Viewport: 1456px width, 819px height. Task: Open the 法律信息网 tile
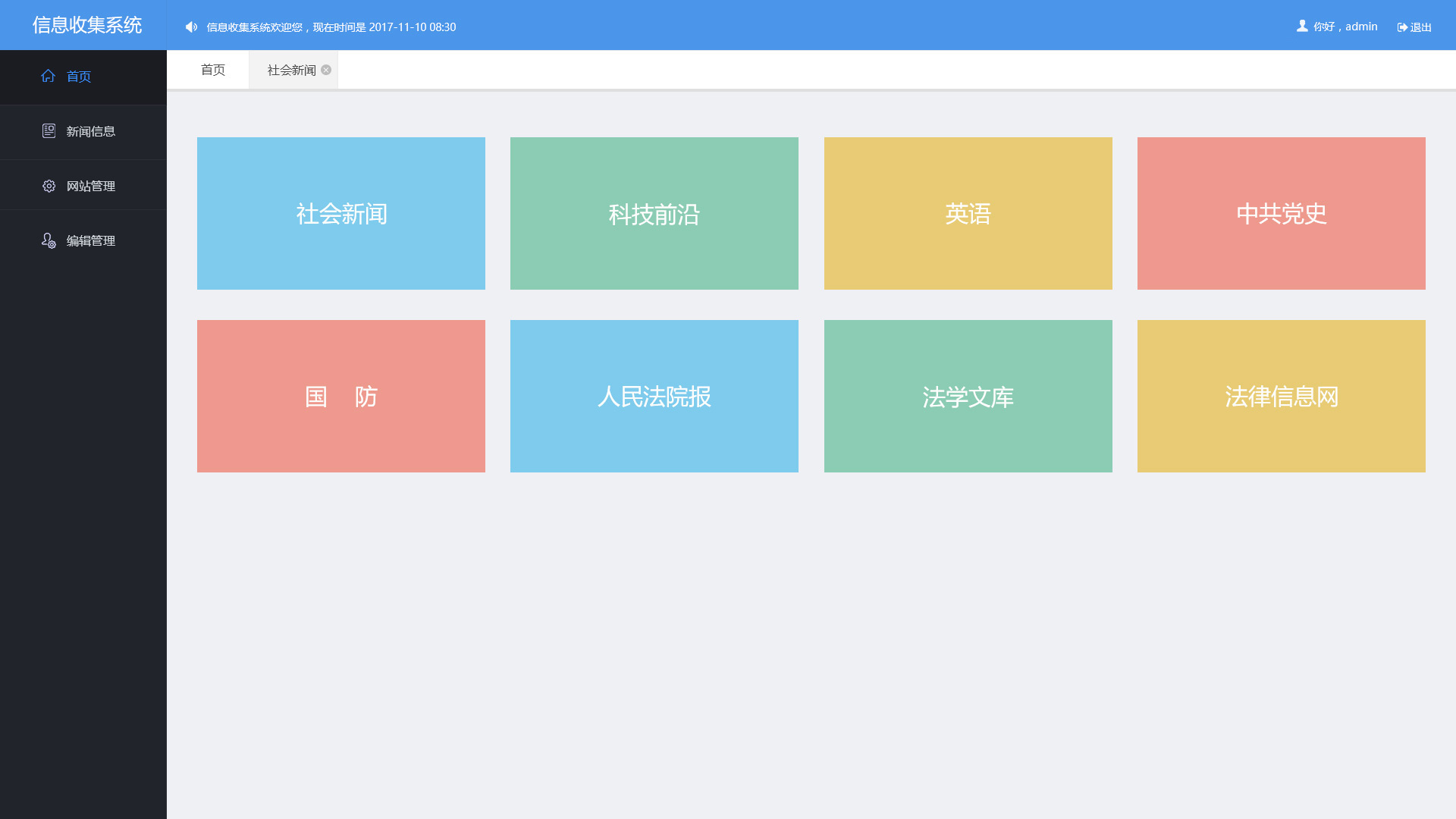(x=1282, y=396)
